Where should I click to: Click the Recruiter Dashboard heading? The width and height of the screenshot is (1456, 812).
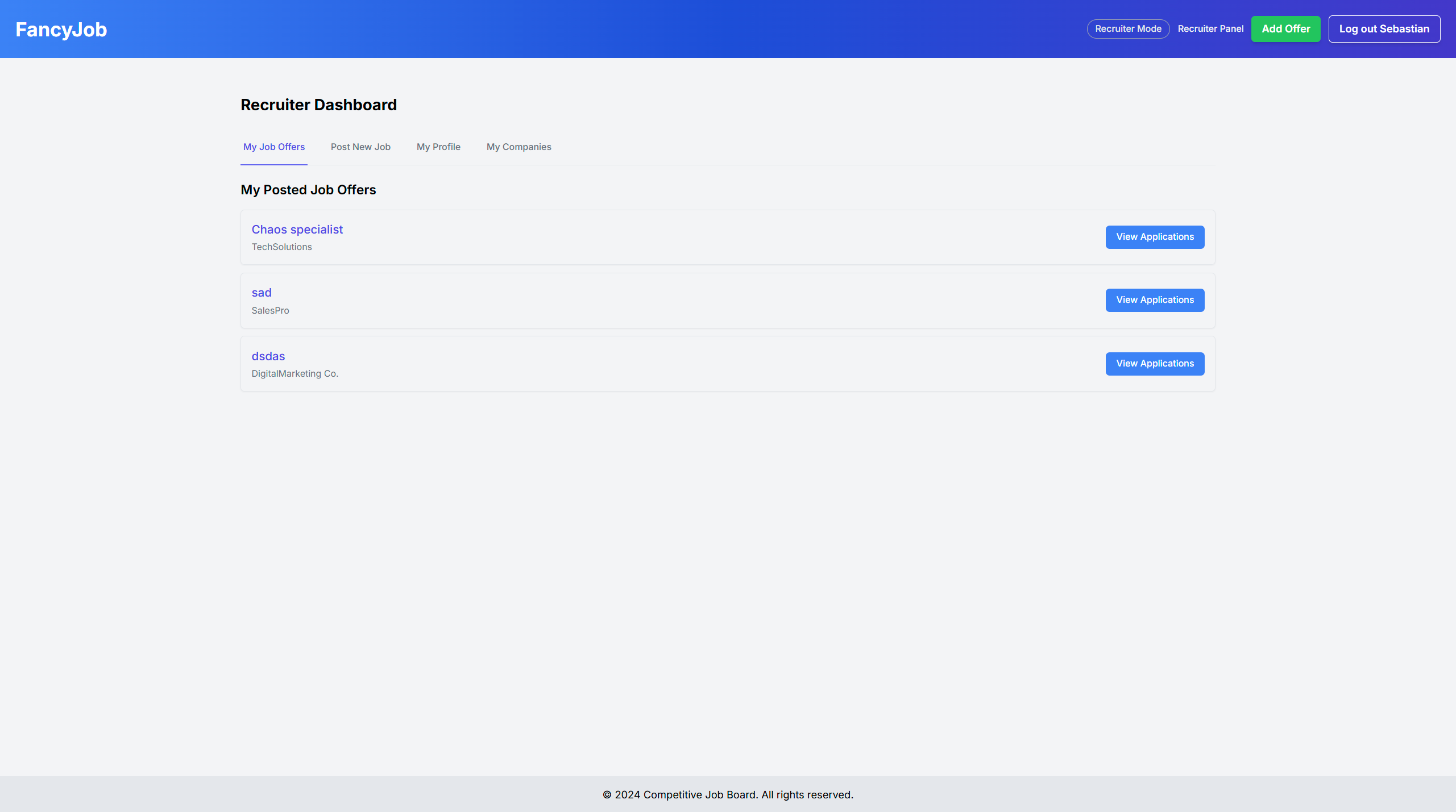coord(318,105)
